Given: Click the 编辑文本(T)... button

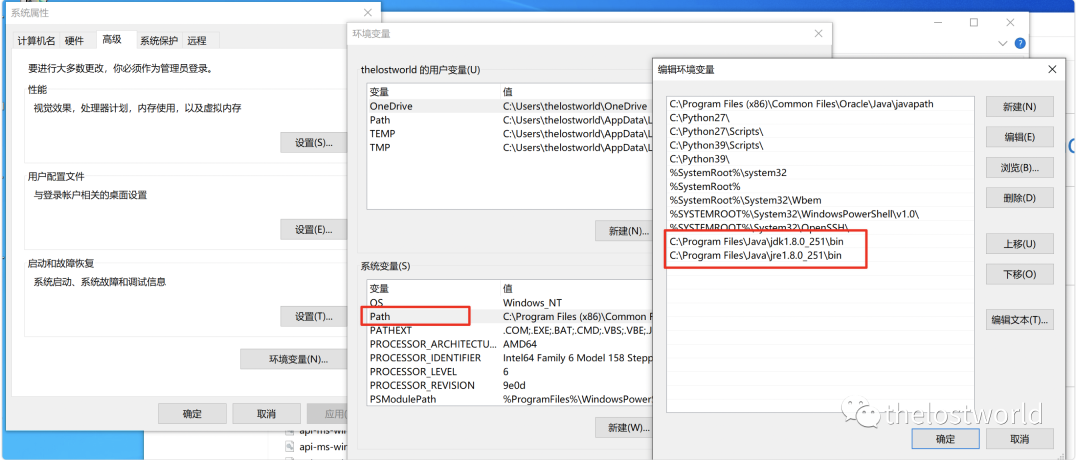Looking at the screenshot, I should point(1019,320).
